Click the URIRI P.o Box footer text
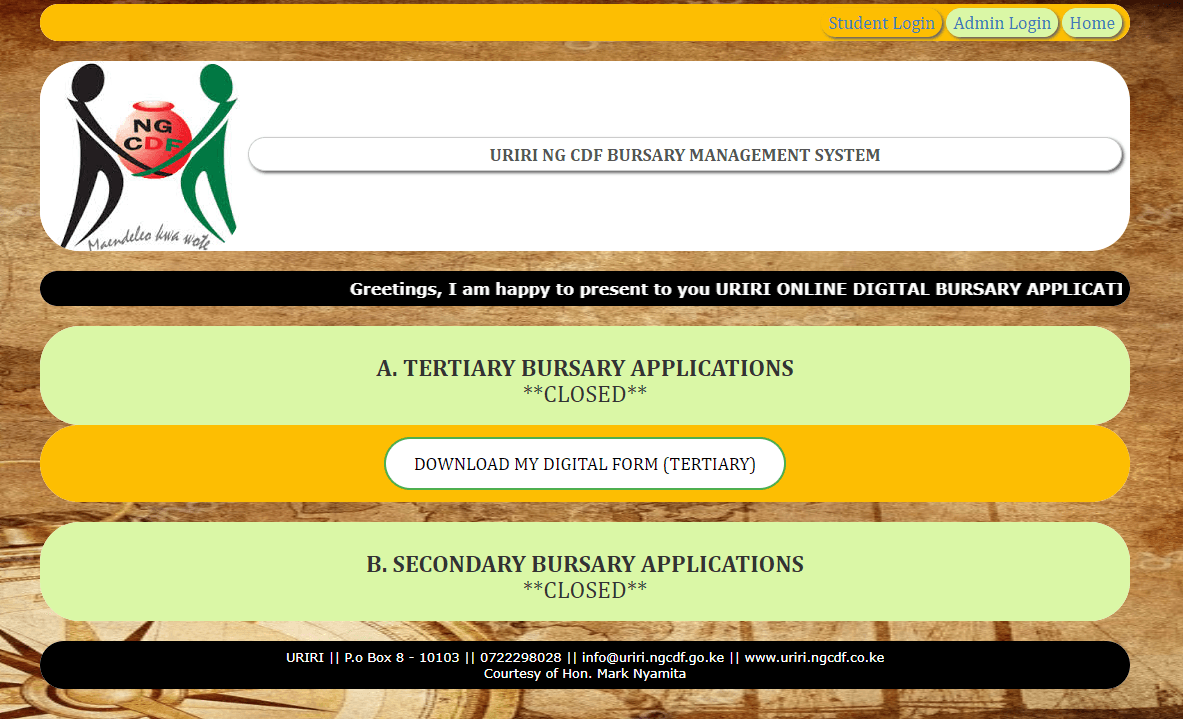This screenshot has width=1183, height=719. click(370, 657)
